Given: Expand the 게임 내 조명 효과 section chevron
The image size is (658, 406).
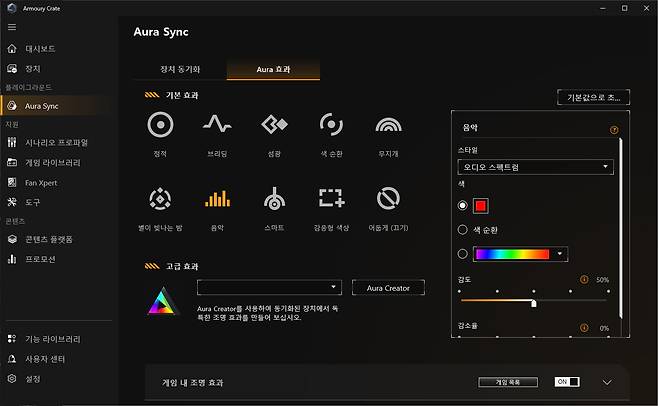Looking at the screenshot, I should coord(606,382).
